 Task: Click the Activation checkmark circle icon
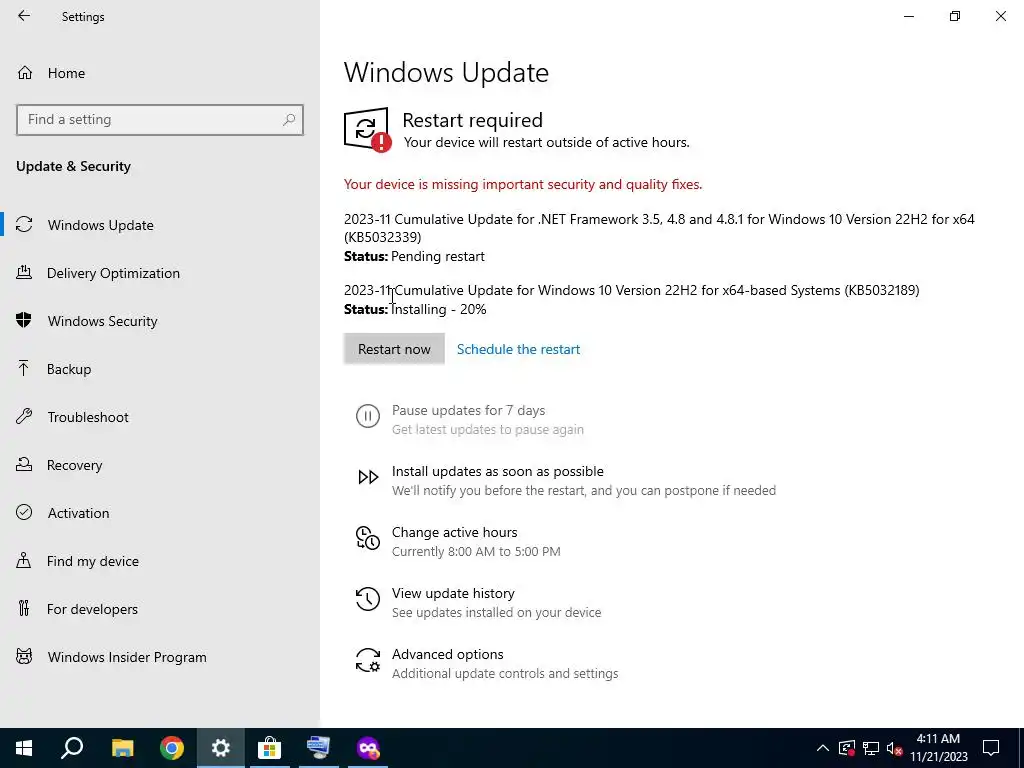pyautogui.click(x=24, y=513)
